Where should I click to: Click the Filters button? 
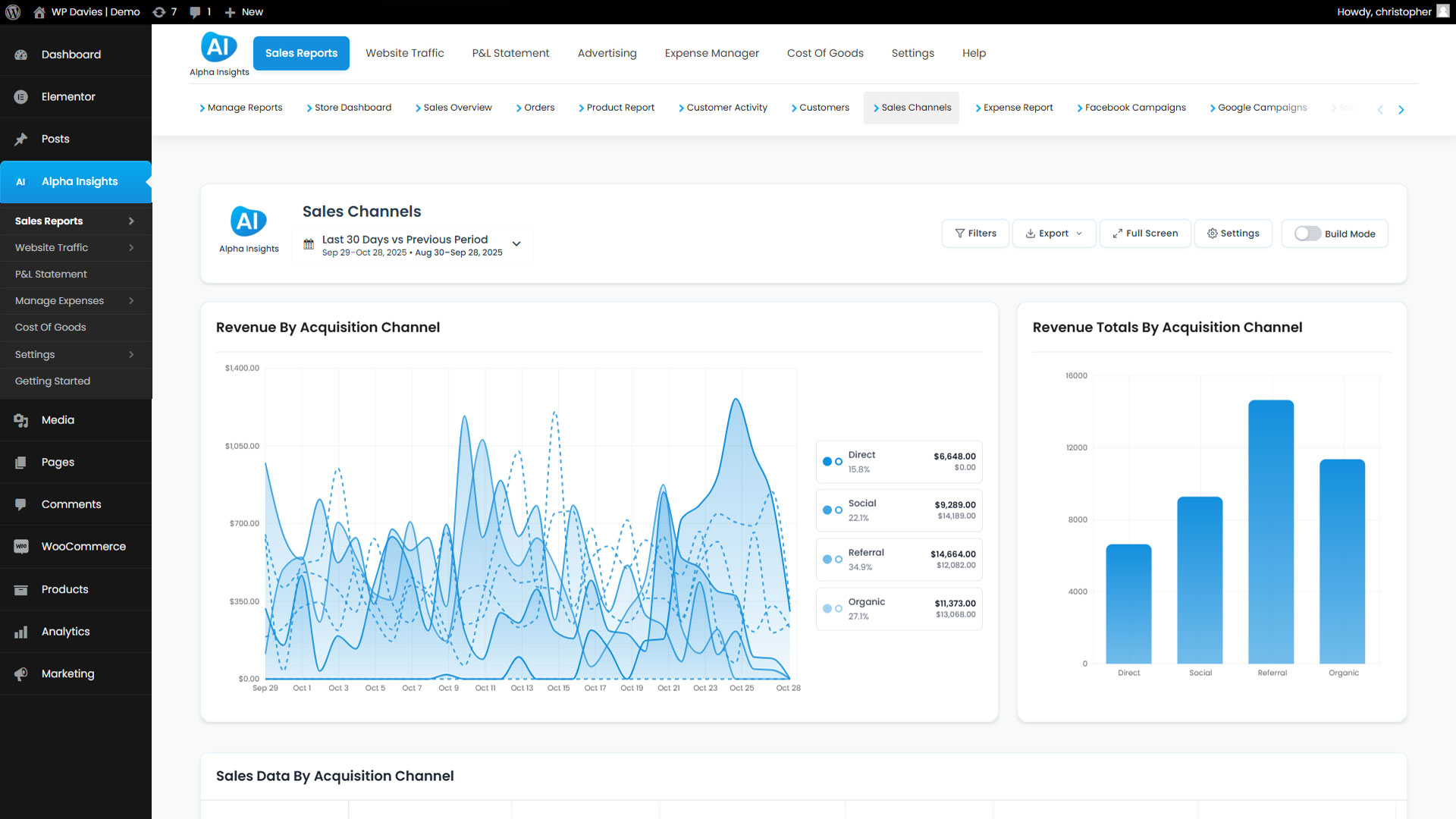(975, 234)
